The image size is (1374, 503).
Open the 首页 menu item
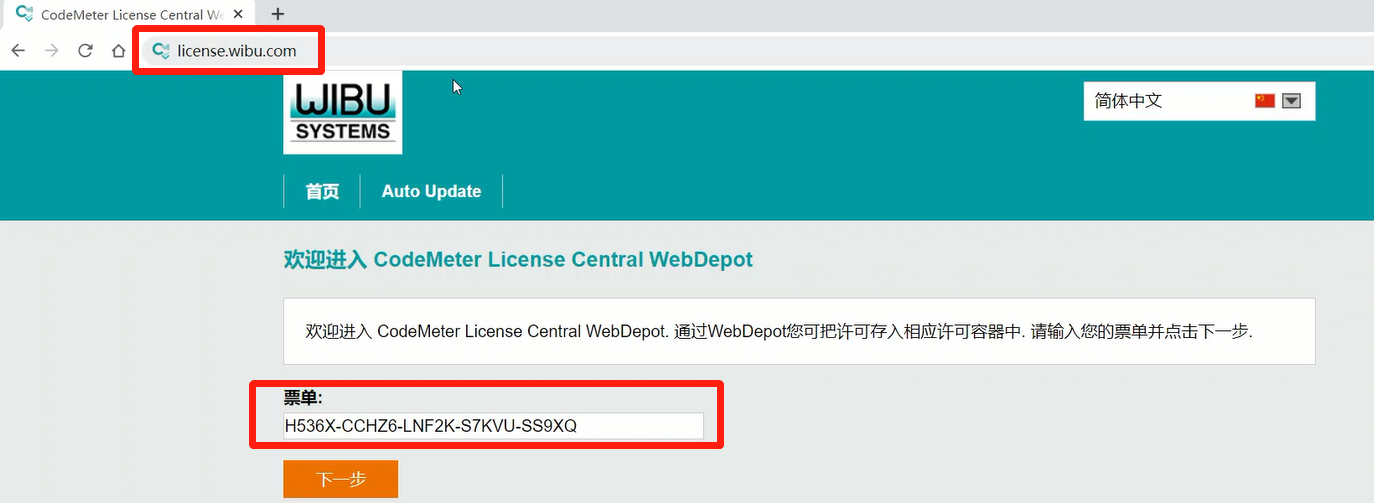click(322, 191)
